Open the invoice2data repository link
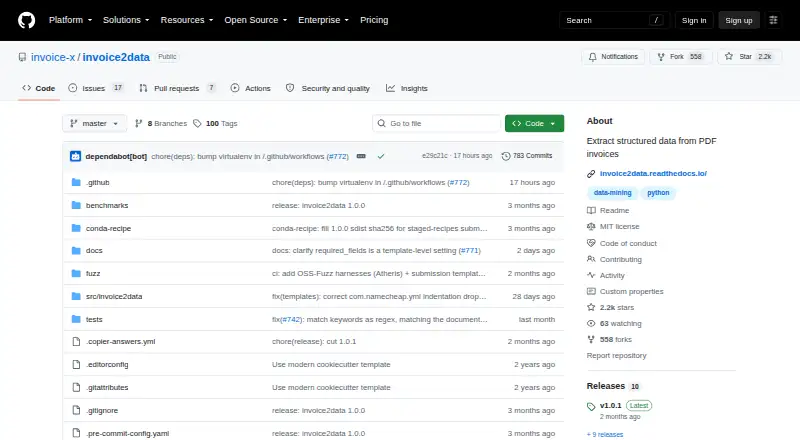800x440 pixels. (116, 57)
